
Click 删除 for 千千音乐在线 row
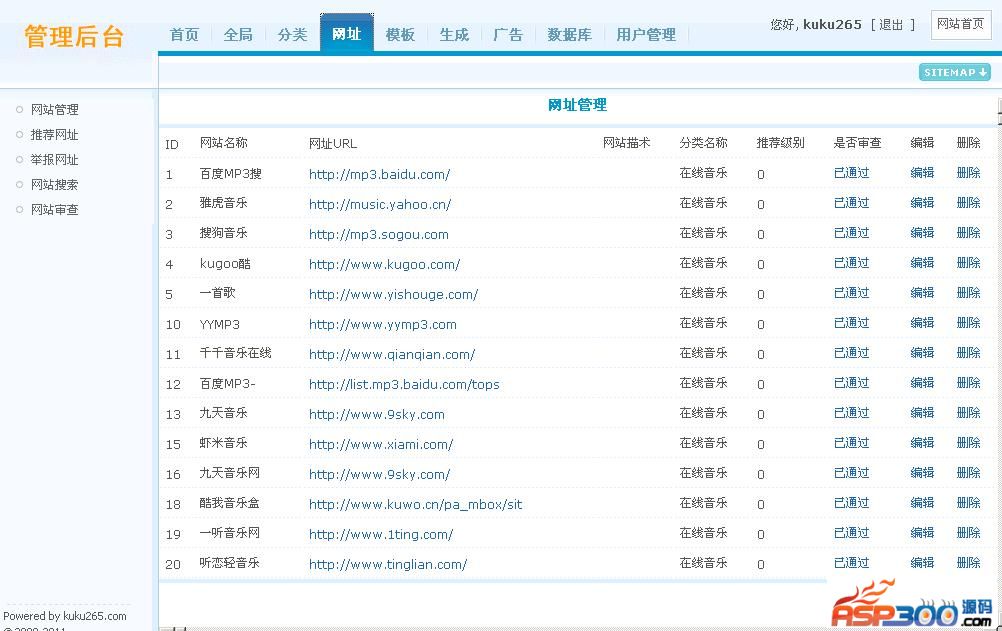point(968,353)
